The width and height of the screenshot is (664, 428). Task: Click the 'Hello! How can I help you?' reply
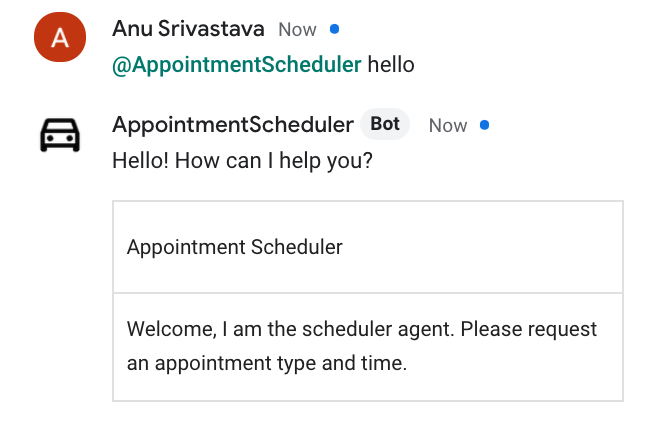(242, 160)
